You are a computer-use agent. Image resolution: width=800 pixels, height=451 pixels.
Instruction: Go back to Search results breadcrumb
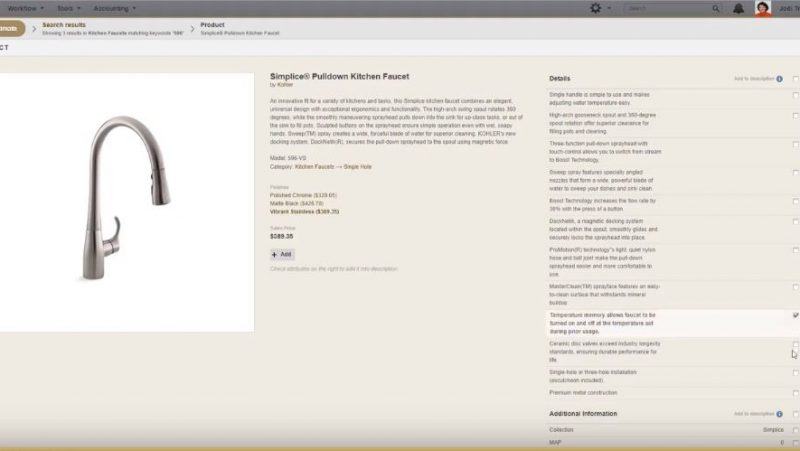click(62, 24)
